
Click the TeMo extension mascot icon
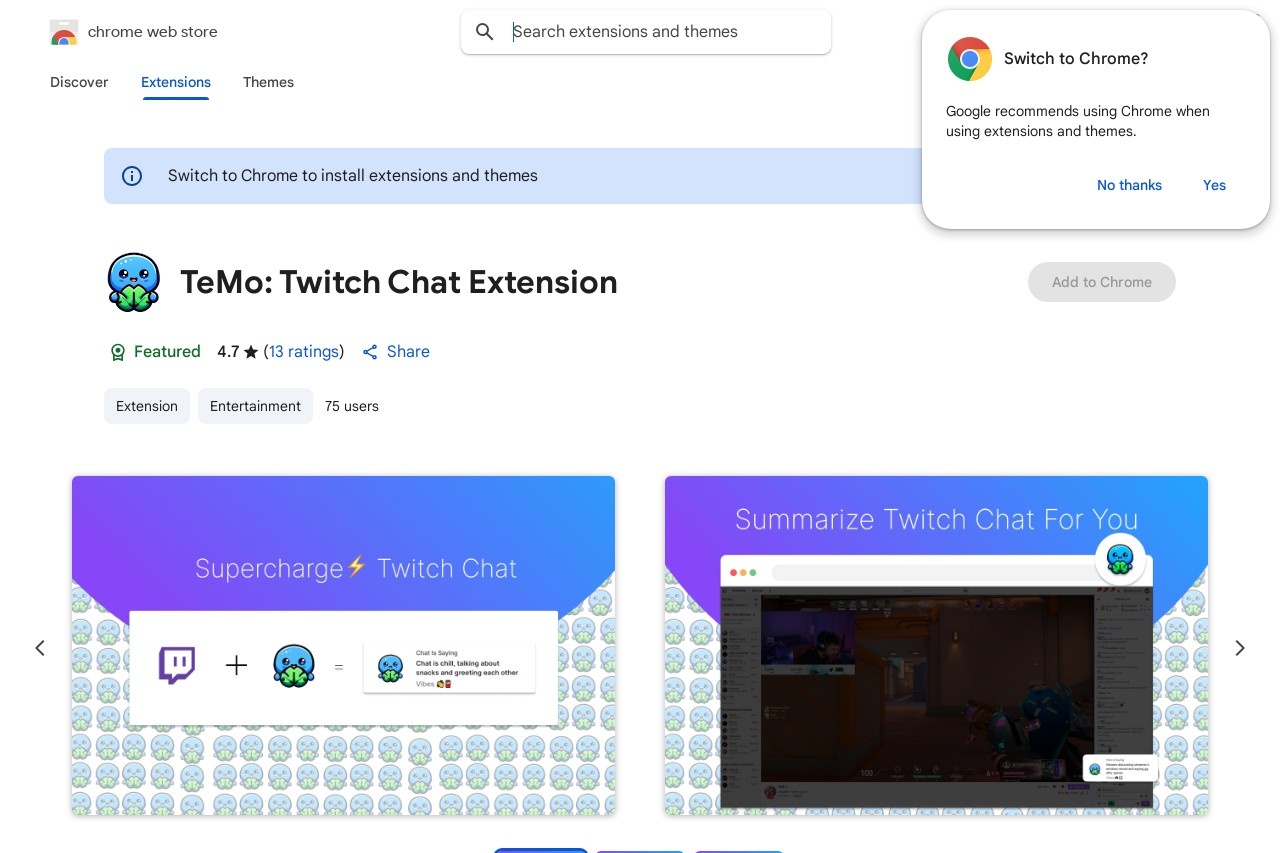pyautogui.click(x=134, y=282)
